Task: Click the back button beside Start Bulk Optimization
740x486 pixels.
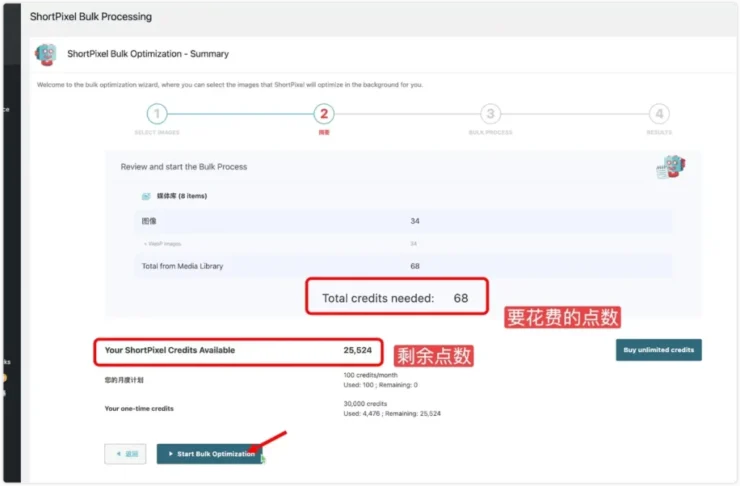Action: [125, 454]
